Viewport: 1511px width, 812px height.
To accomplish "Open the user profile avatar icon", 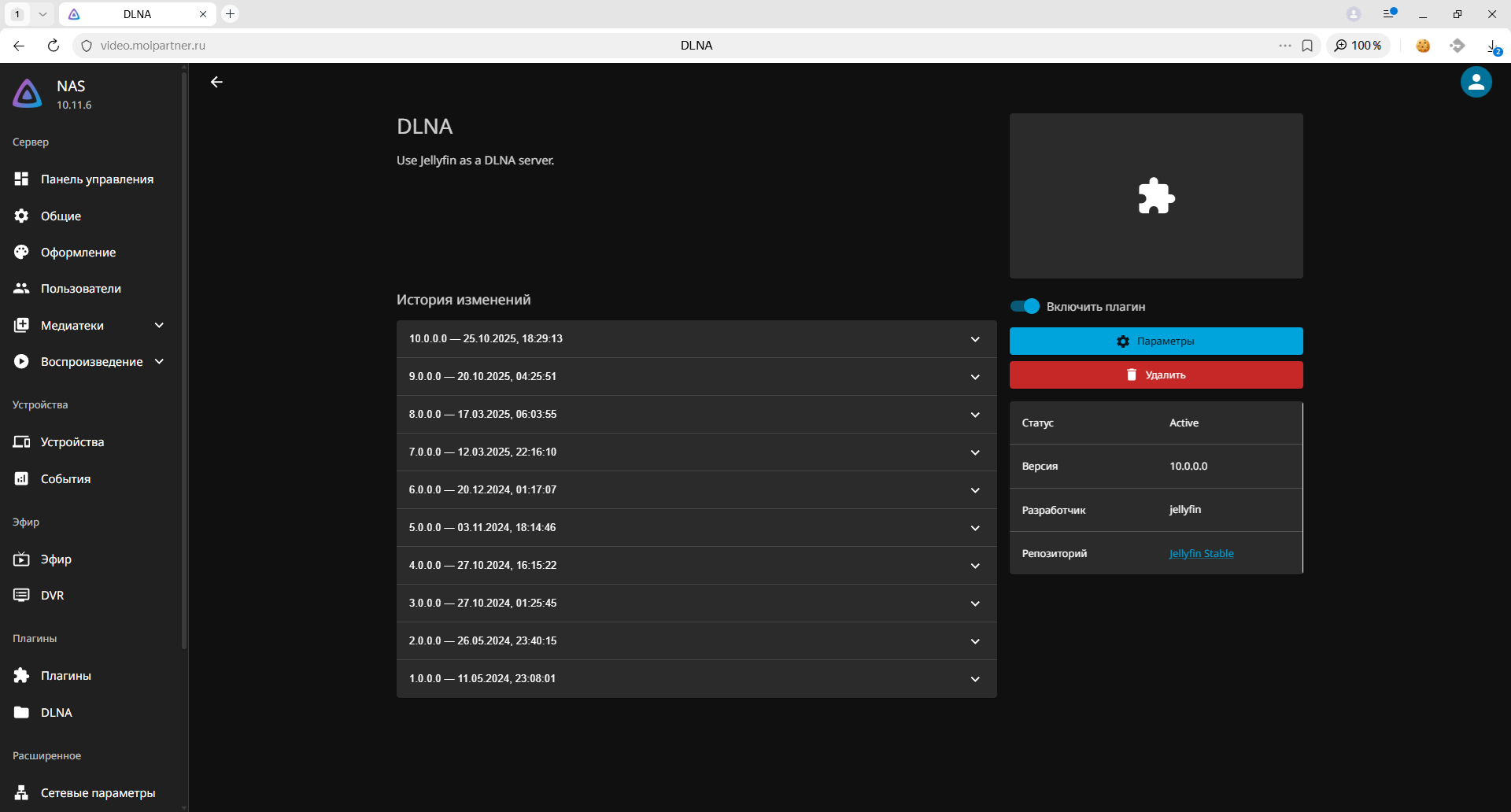I will [x=1476, y=82].
